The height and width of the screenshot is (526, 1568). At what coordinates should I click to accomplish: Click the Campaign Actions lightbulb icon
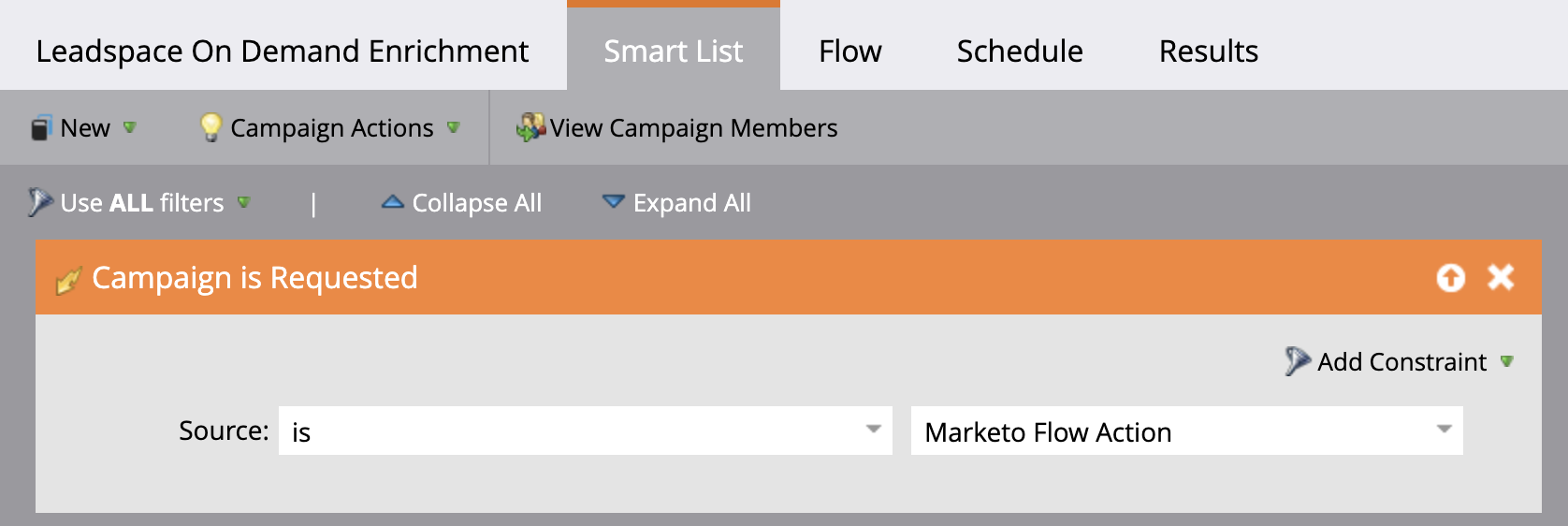(211, 127)
